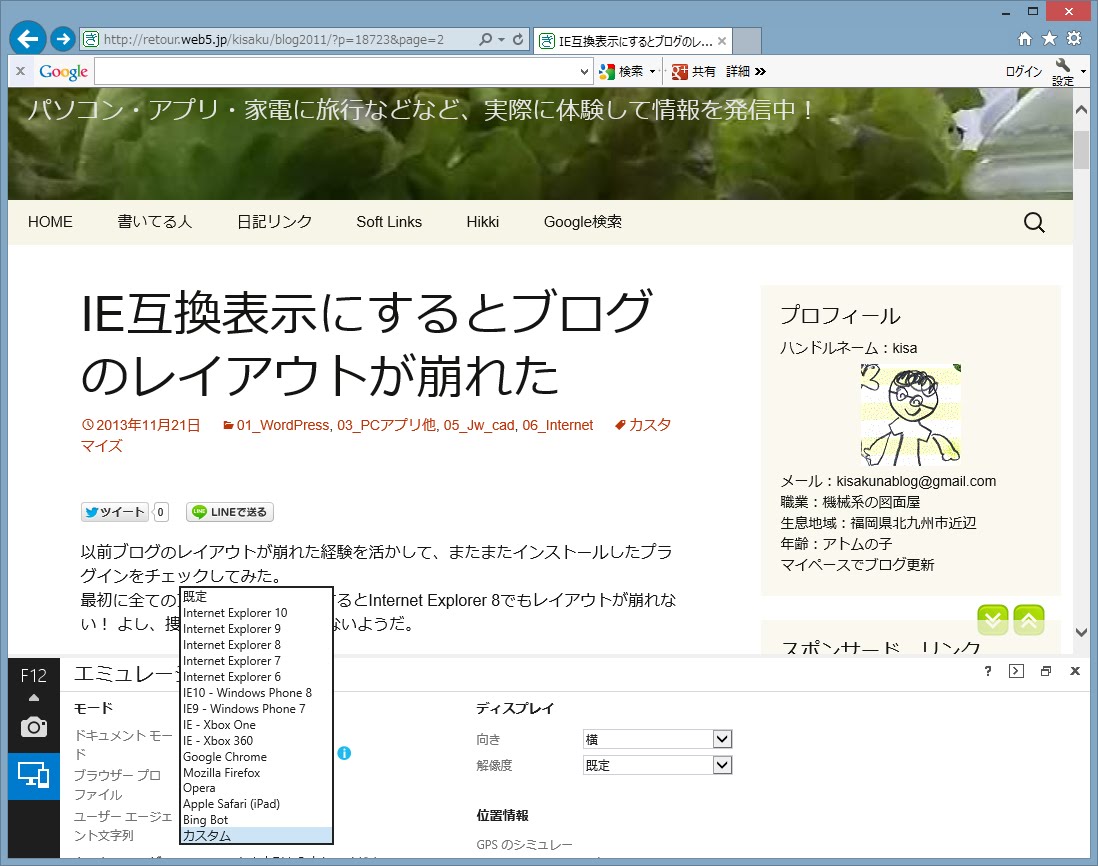Open the site search magnifier icon
The height and width of the screenshot is (866, 1098).
coord(1034,223)
